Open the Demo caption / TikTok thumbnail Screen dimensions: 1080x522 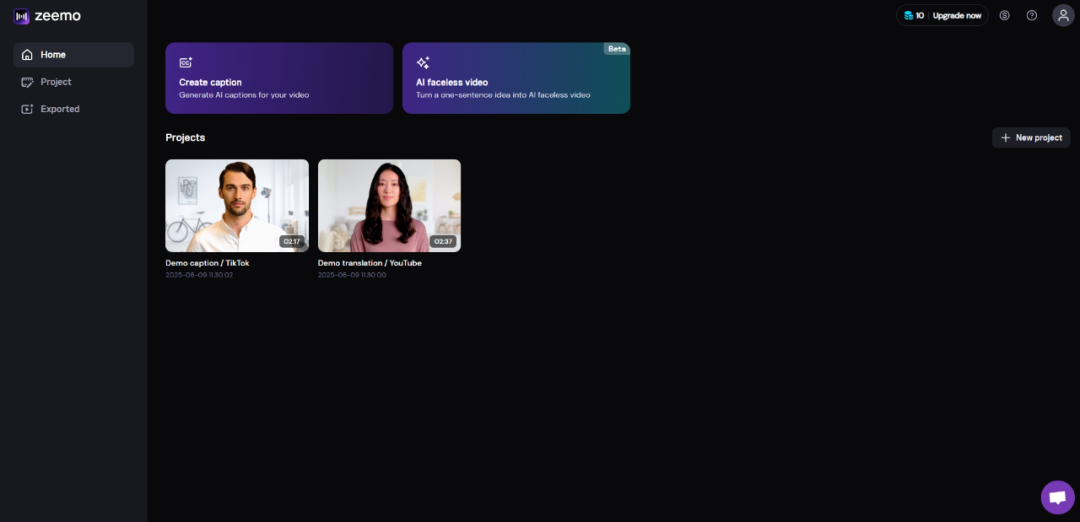tap(237, 205)
